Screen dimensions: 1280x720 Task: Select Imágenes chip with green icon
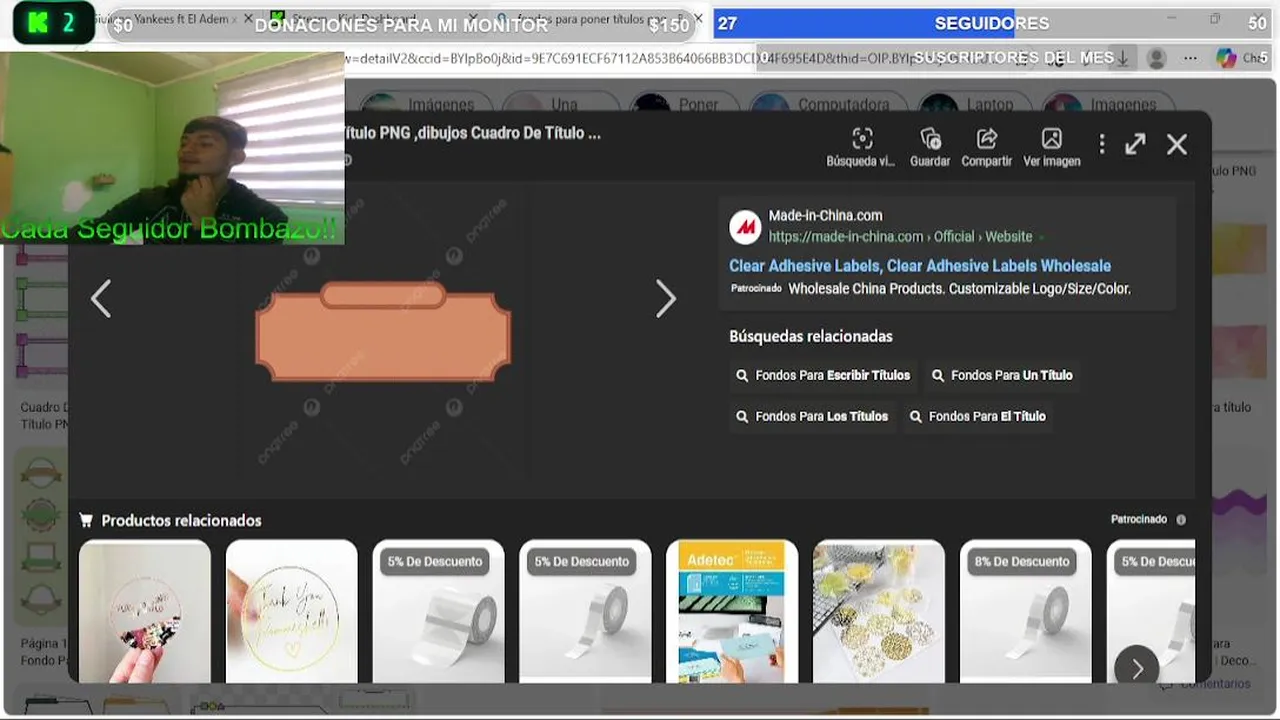point(425,104)
